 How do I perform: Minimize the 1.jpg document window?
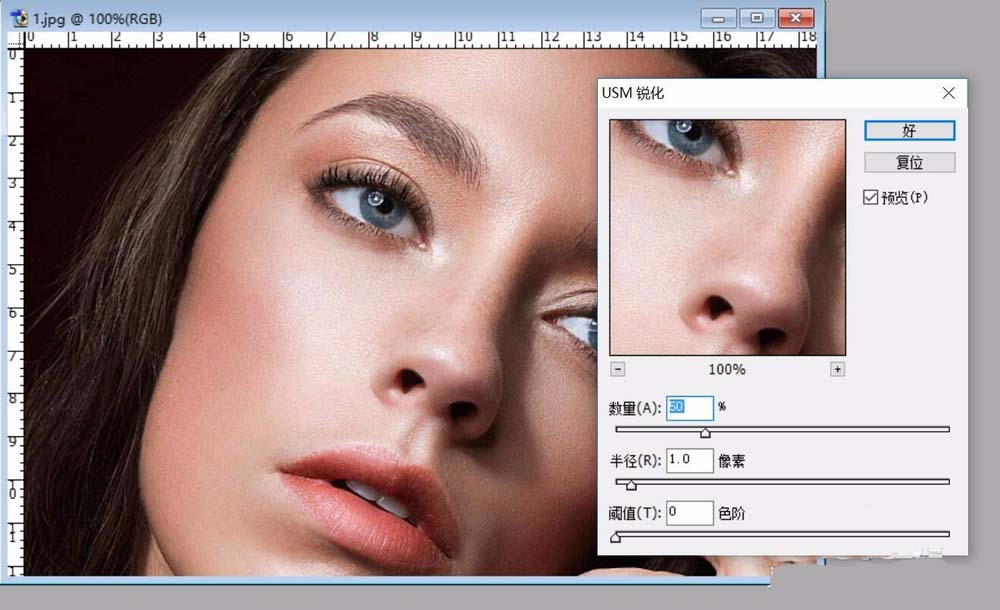pyautogui.click(x=719, y=18)
